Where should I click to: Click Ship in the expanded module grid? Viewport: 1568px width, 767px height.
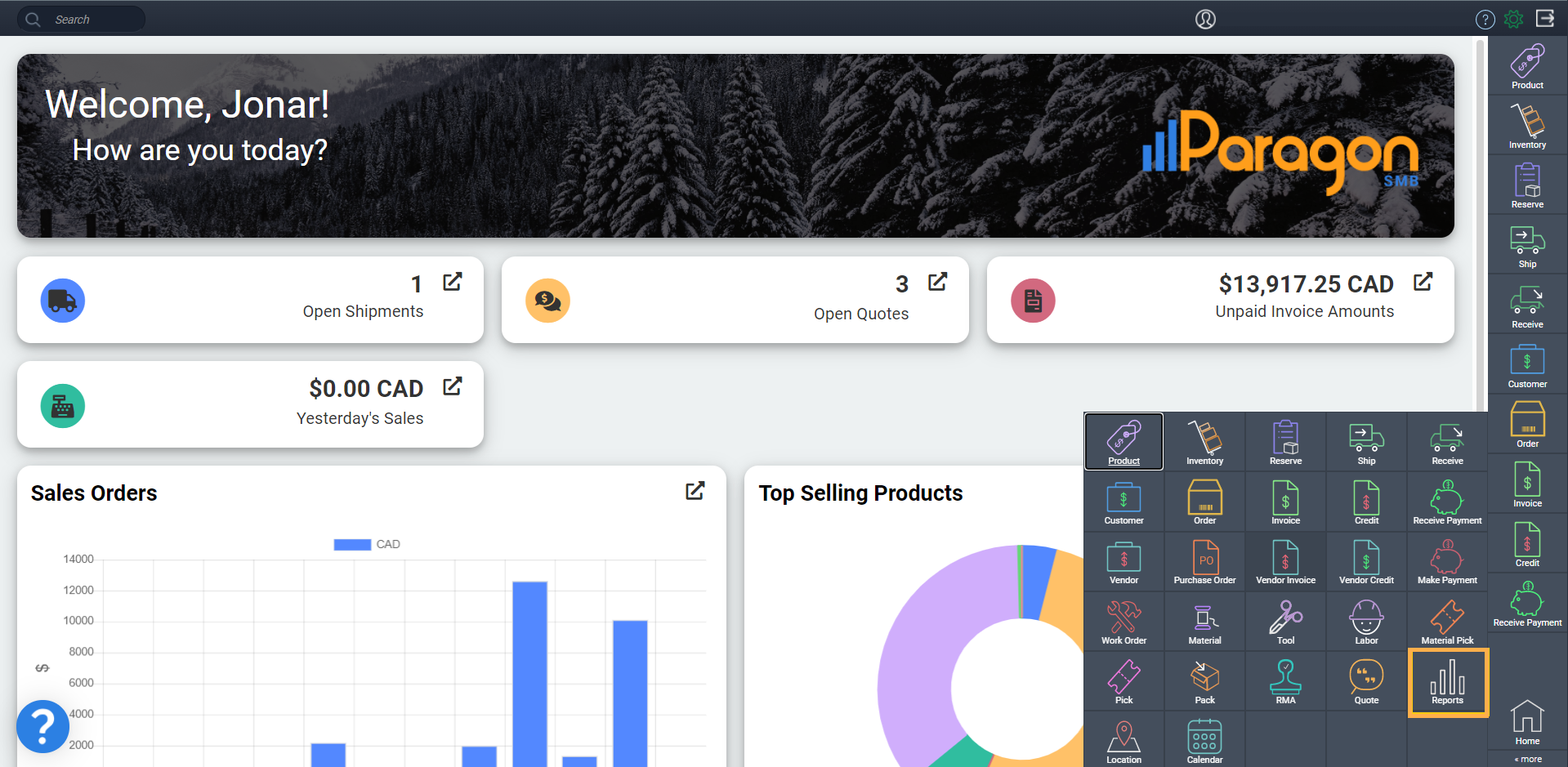pos(1366,442)
